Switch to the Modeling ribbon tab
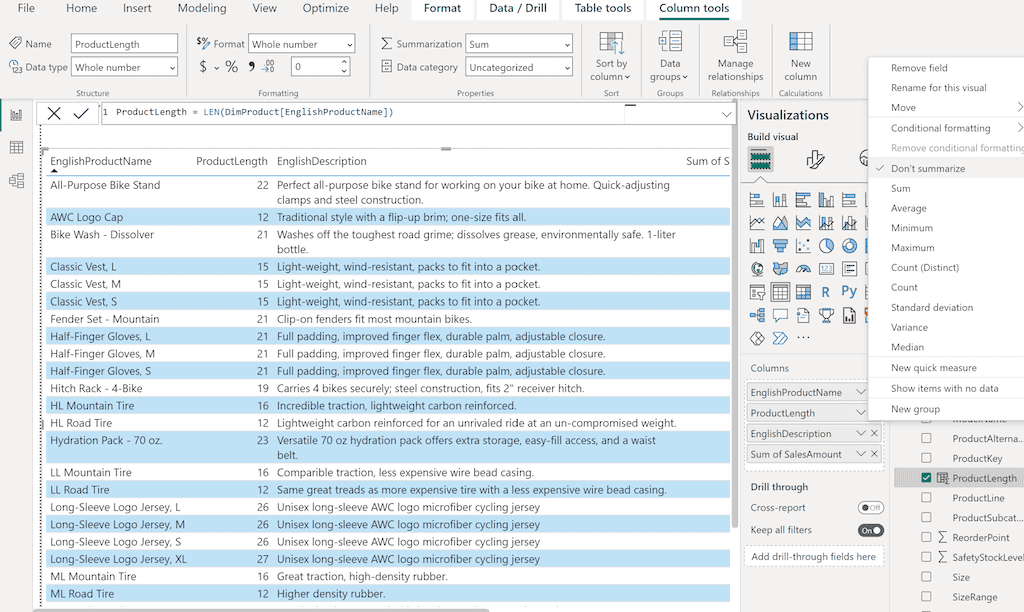The width and height of the screenshot is (1024, 612). click(x=202, y=8)
